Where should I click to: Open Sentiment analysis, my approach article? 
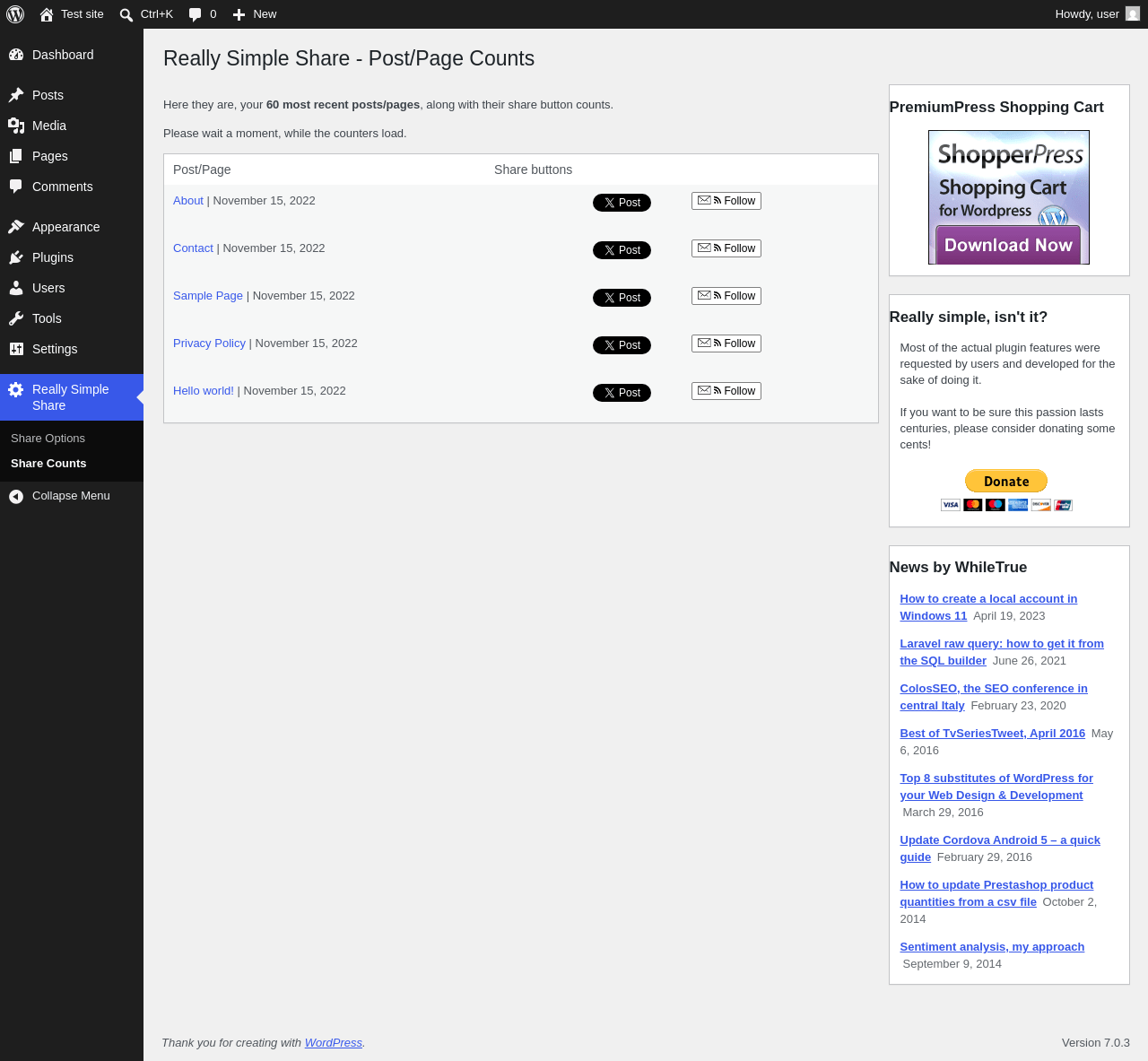pos(992,947)
